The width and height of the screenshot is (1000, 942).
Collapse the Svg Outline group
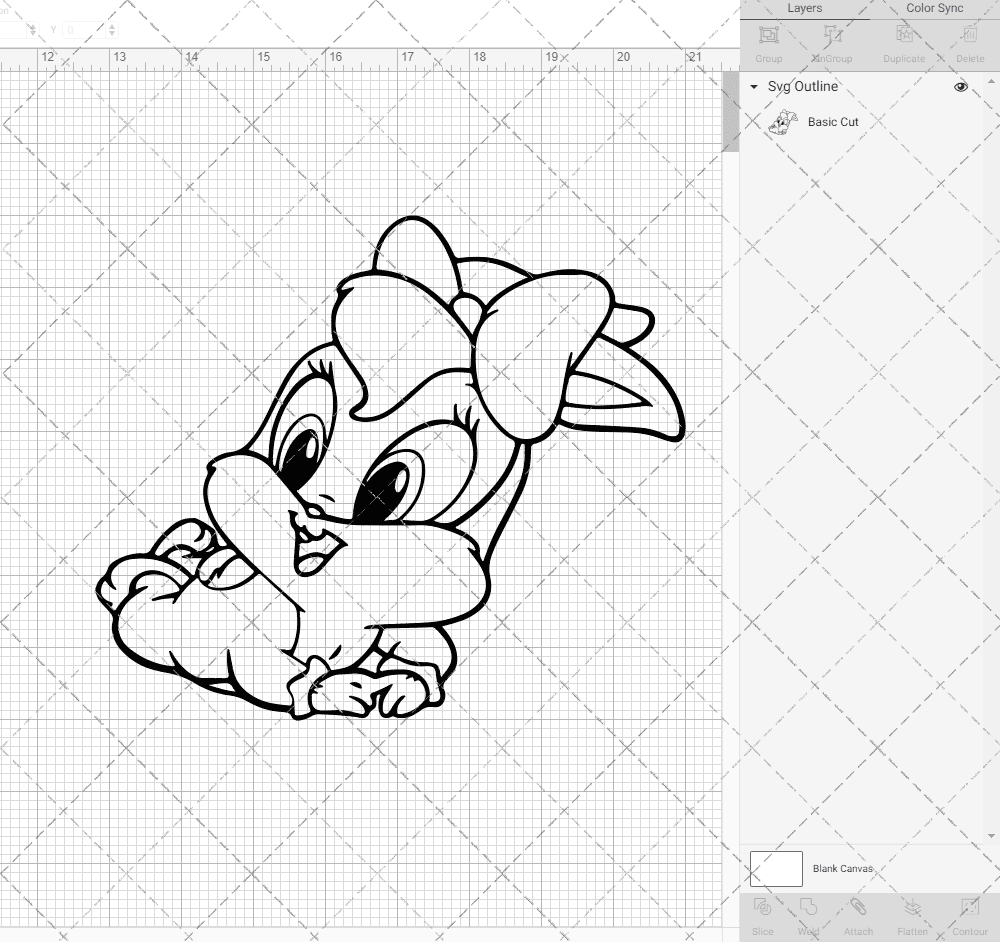[x=754, y=87]
